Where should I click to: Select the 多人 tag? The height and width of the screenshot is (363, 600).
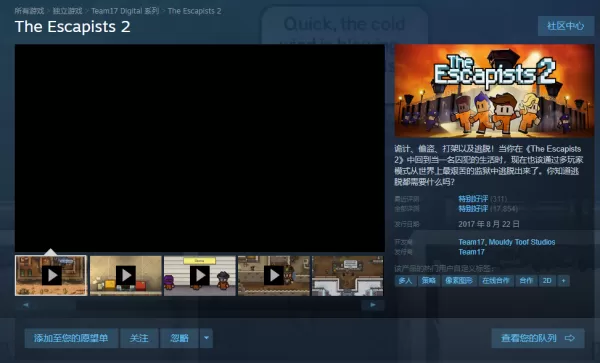pyautogui.click(x=405, y=281)
